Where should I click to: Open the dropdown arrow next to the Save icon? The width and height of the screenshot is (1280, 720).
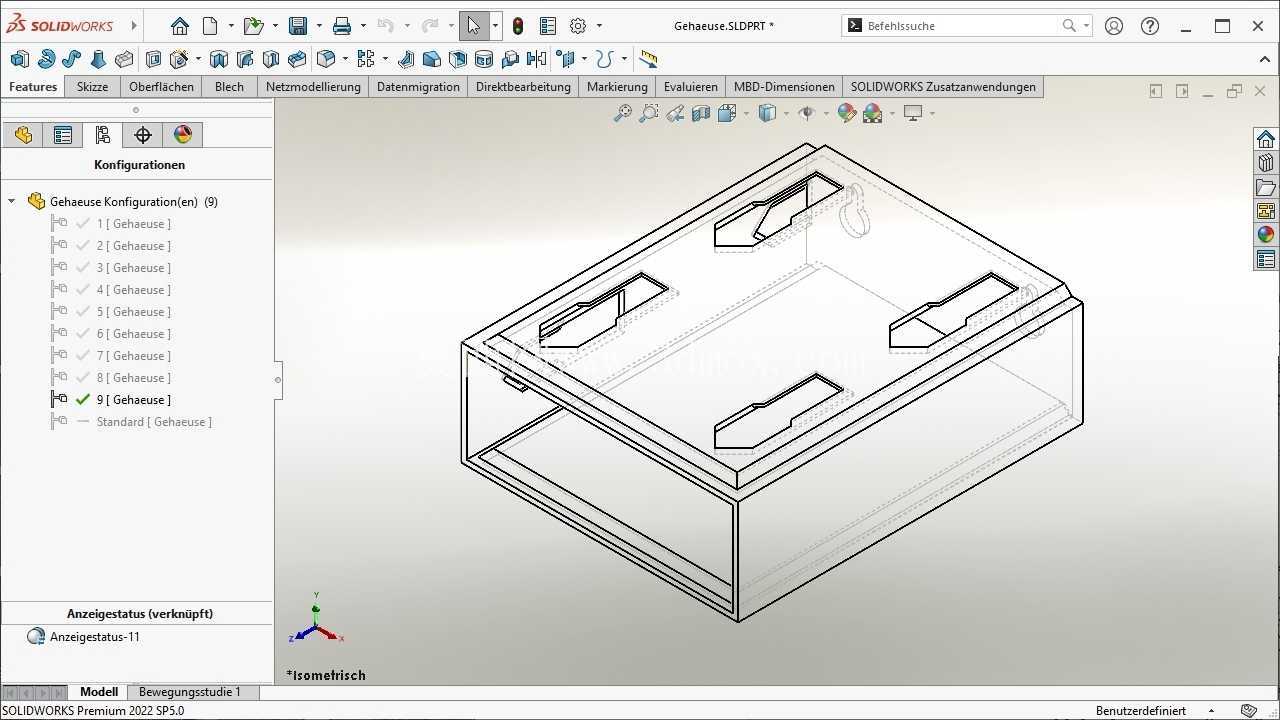318,26
